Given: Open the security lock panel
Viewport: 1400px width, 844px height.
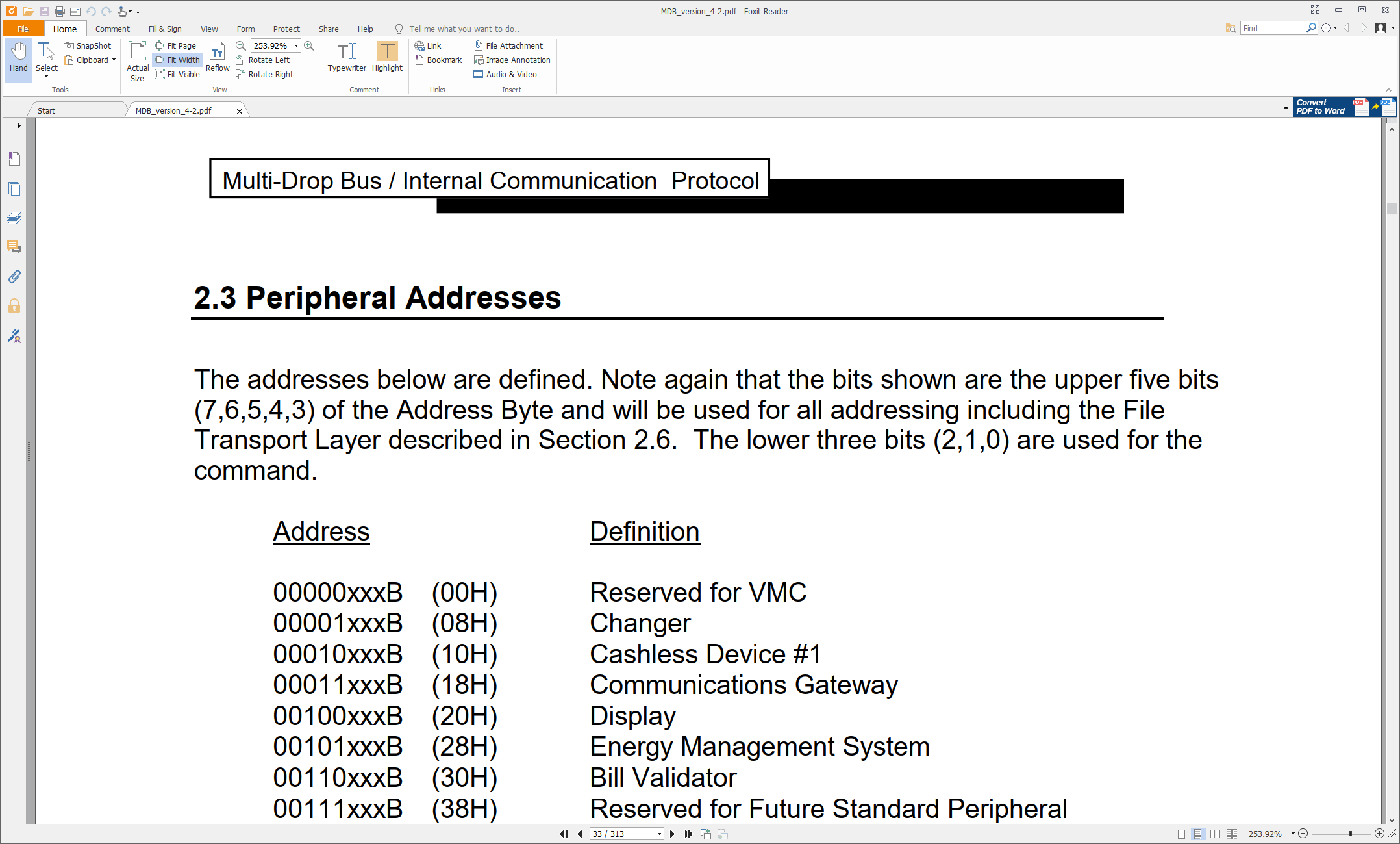Looking at the screenshot, I should 14,306.
